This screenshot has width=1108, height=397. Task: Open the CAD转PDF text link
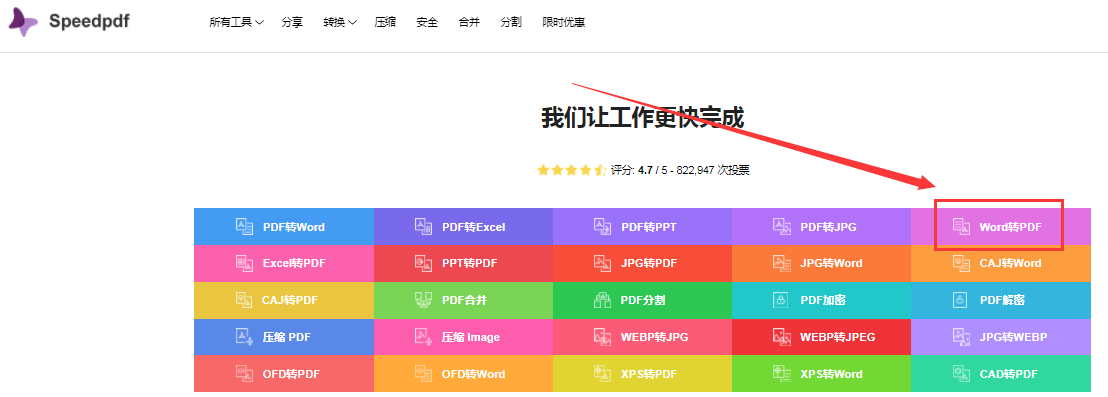coord(1008,374)
